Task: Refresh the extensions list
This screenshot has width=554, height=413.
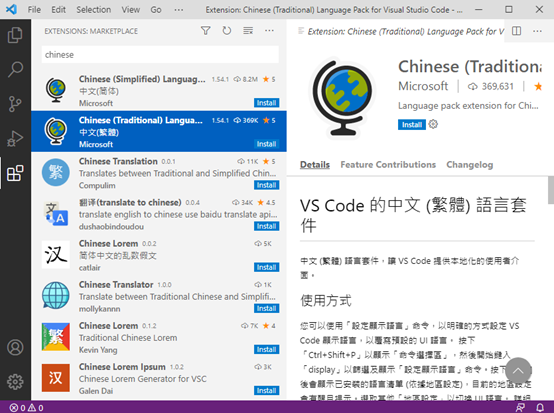Action: (x=227, y=31)
